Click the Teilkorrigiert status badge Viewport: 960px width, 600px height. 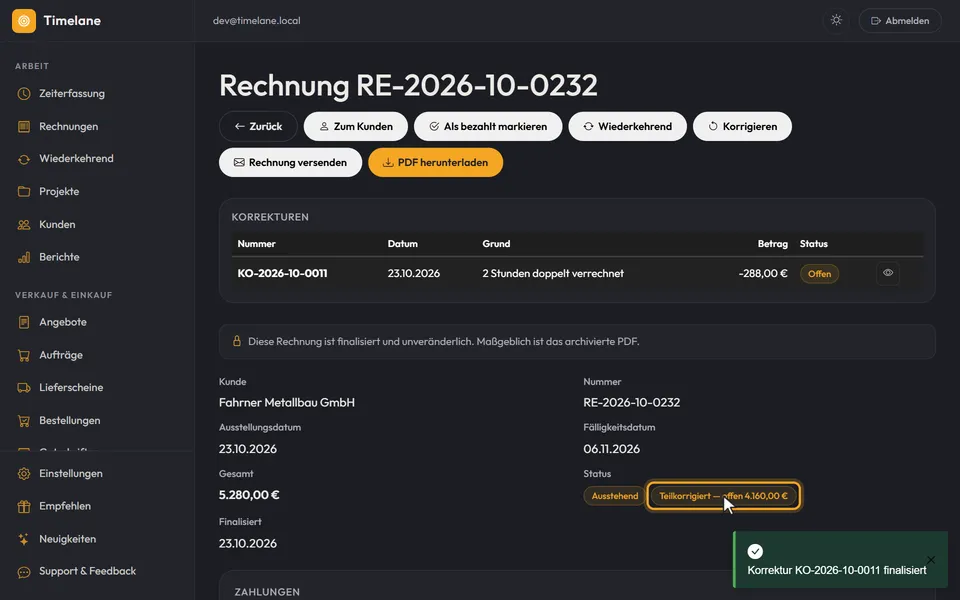click(x=723, y=496)
